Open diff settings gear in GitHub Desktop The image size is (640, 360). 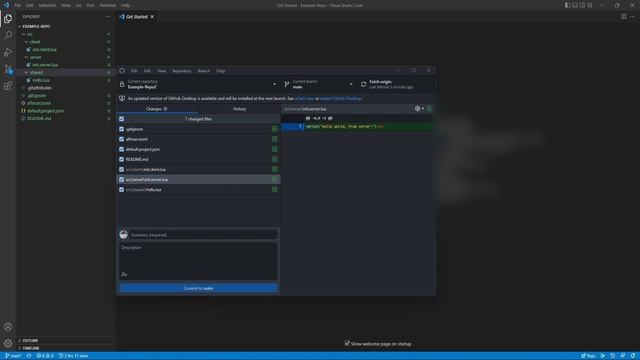(x=419, y=109)
